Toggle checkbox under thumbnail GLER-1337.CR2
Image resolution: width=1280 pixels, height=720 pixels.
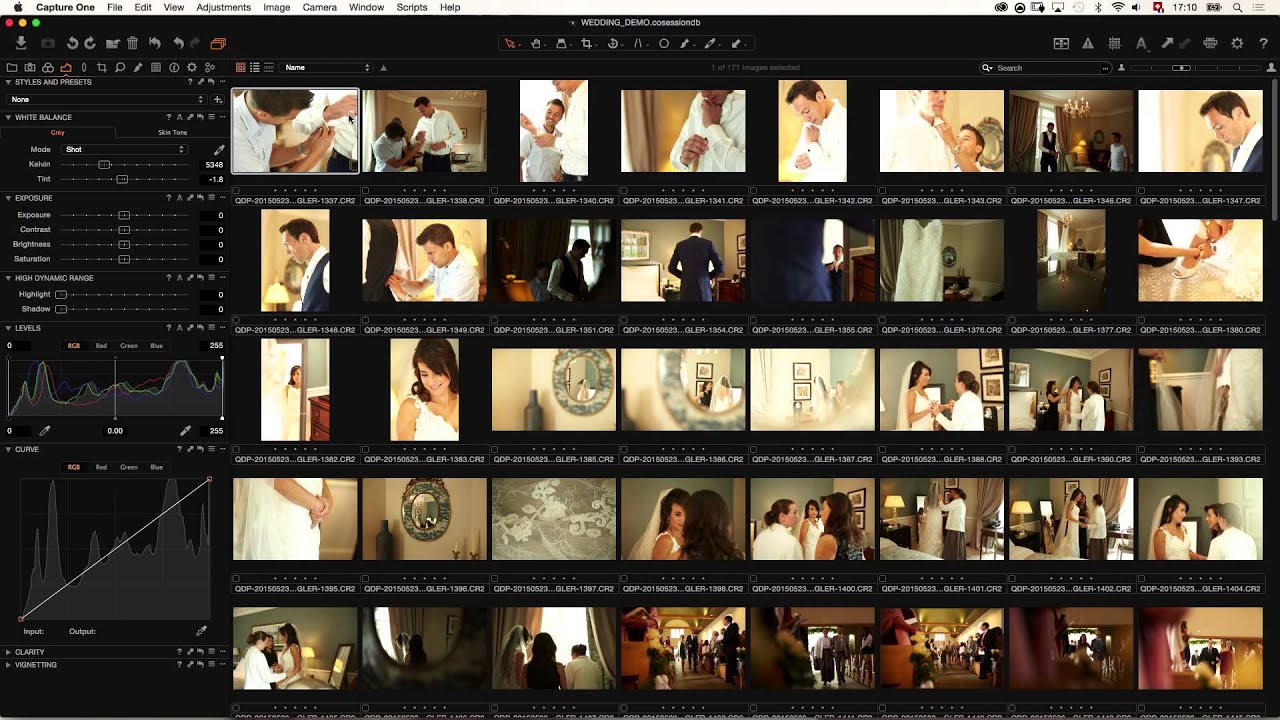pos(237,191)
